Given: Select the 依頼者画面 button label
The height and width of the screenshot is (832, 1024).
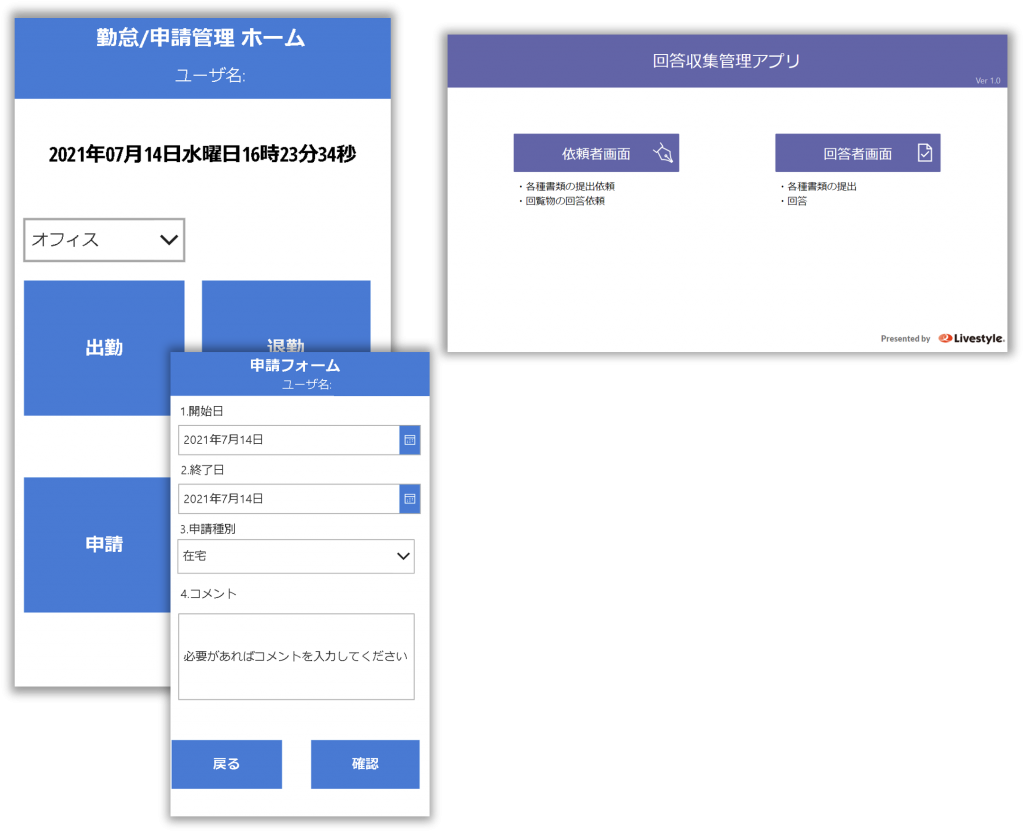Looking at the screenshot, I should click(596, 154).
